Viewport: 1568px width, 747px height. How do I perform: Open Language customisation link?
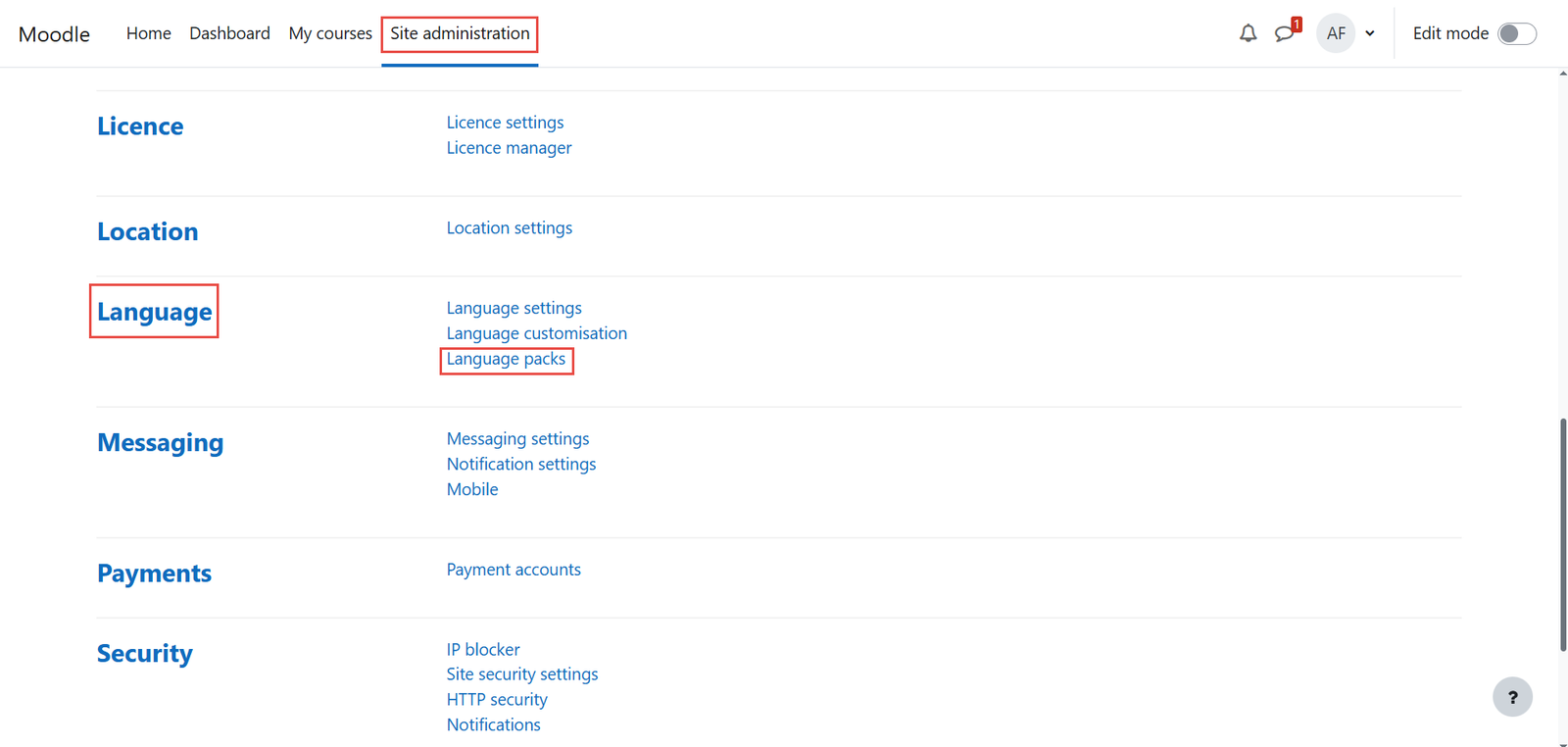pos(536,333)
